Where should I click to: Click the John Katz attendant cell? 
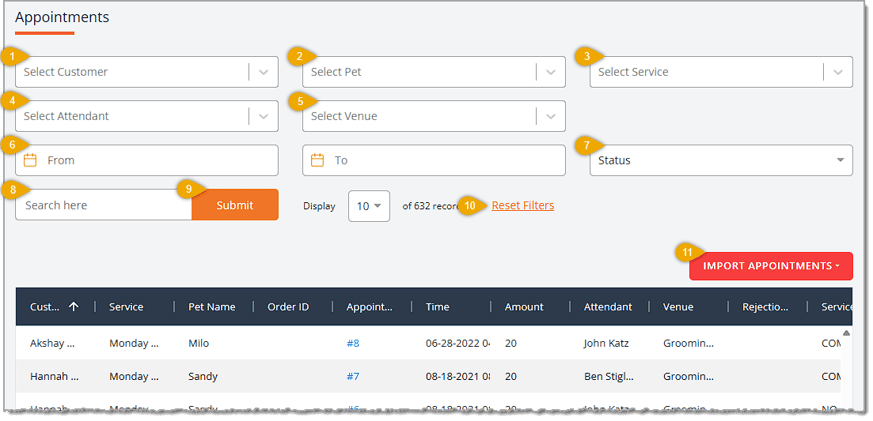coord(606,343)
